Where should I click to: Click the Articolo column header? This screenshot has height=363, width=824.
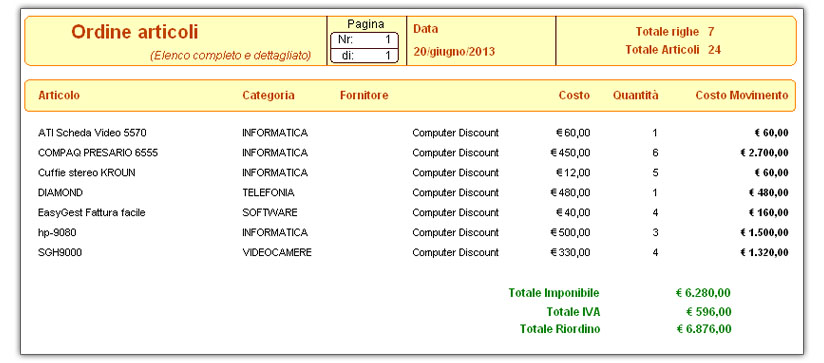tap(59, 95)
